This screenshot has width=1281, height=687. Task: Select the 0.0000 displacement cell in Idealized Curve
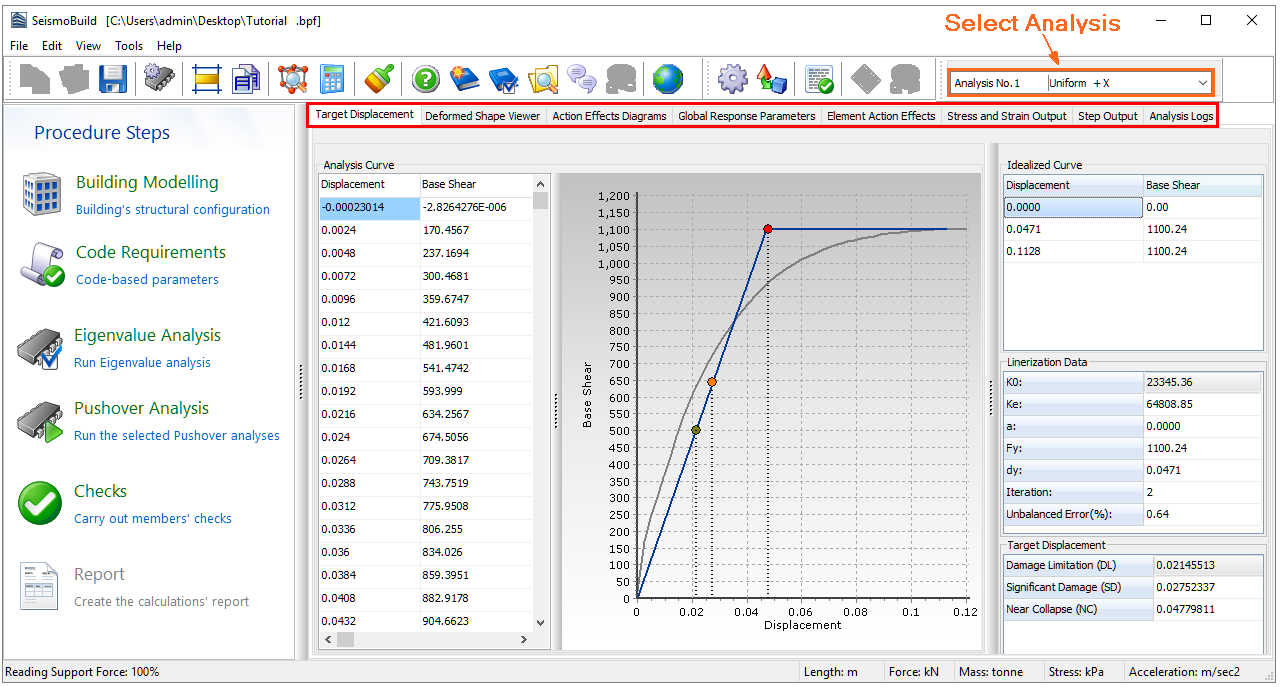coord(1072,207)
